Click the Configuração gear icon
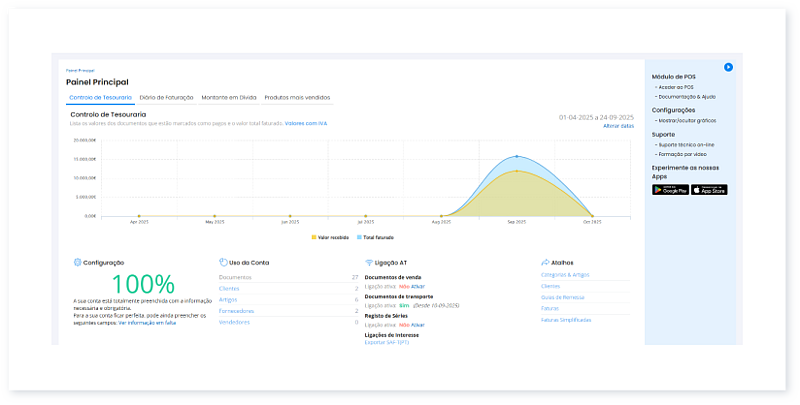 [77, 262]
